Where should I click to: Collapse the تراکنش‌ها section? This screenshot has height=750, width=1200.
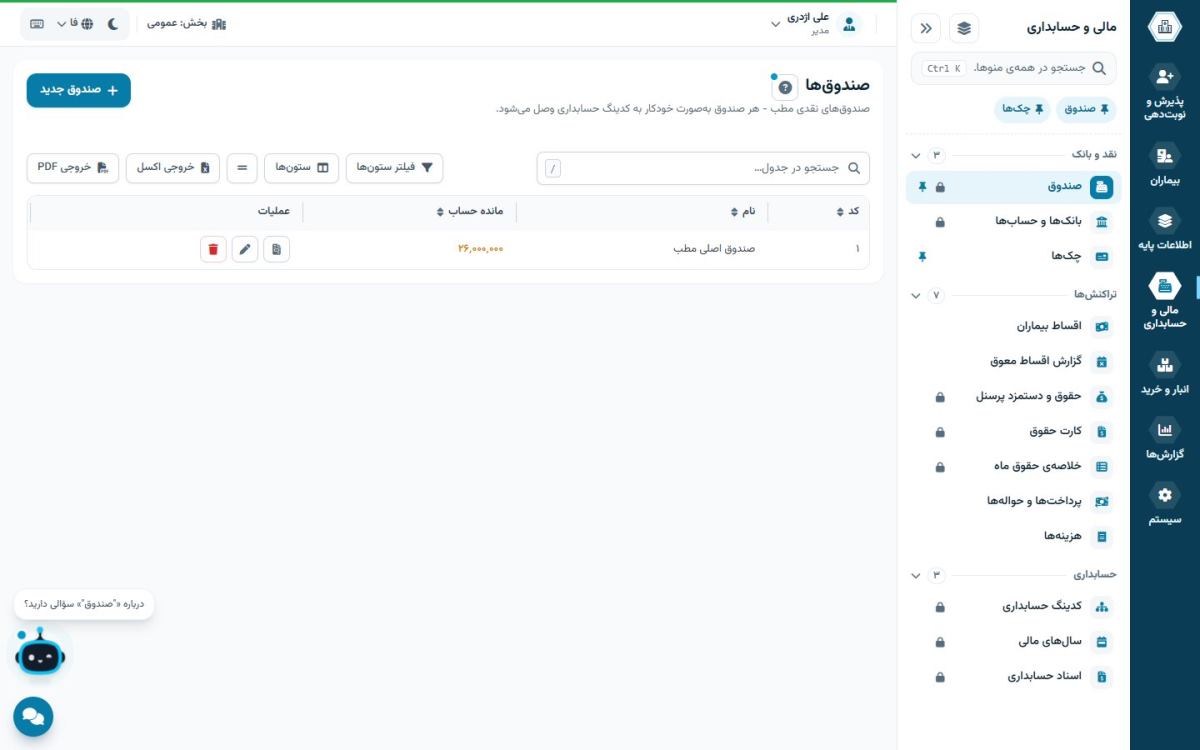[915, 295]
